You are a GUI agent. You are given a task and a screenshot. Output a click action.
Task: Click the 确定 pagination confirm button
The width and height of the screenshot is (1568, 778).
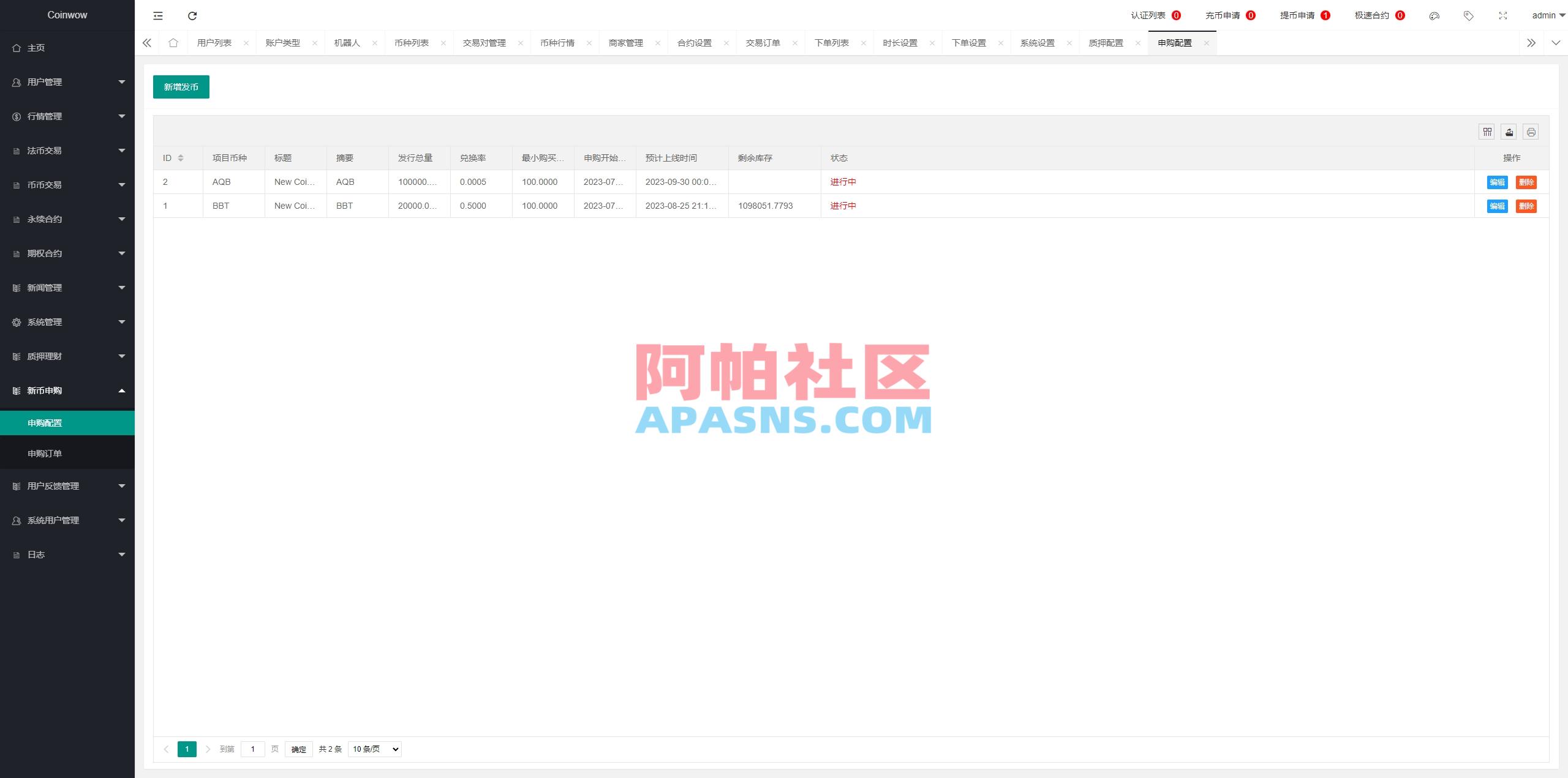(299, 749)
